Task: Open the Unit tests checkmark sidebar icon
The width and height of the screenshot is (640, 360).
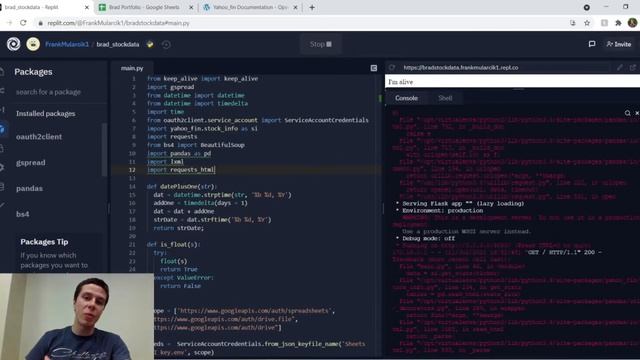Action: pyautogui.click(x=2, y=205)
